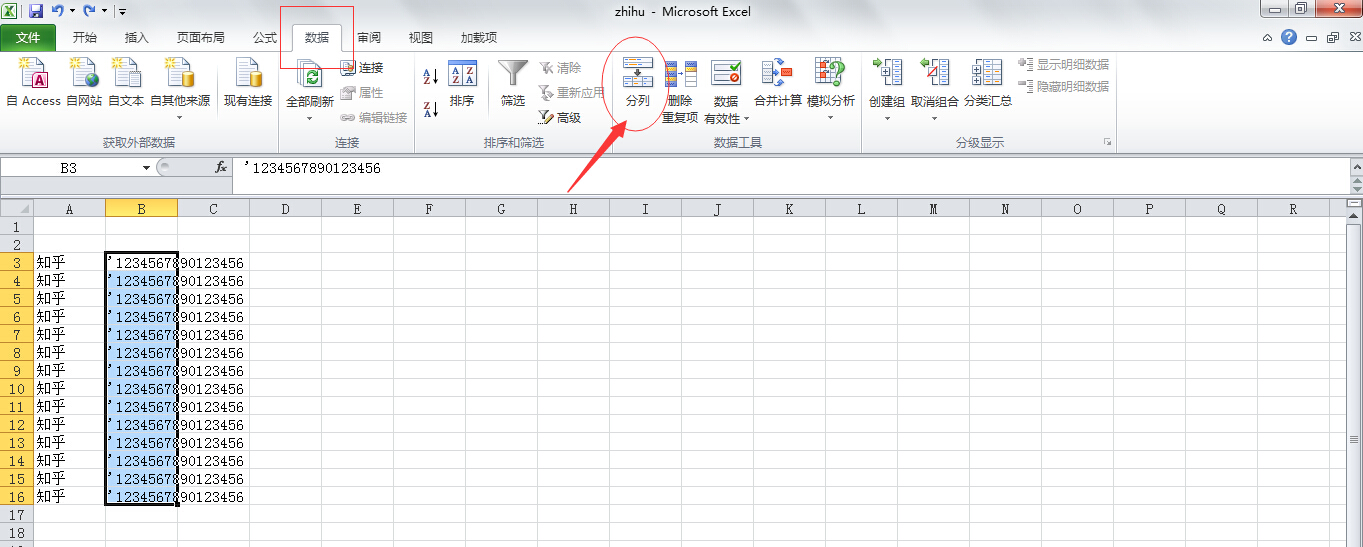This screenshot has height=547, width=1363.
Task: Expand Refresh All dropdown arrow
Action: pos(310,117)
